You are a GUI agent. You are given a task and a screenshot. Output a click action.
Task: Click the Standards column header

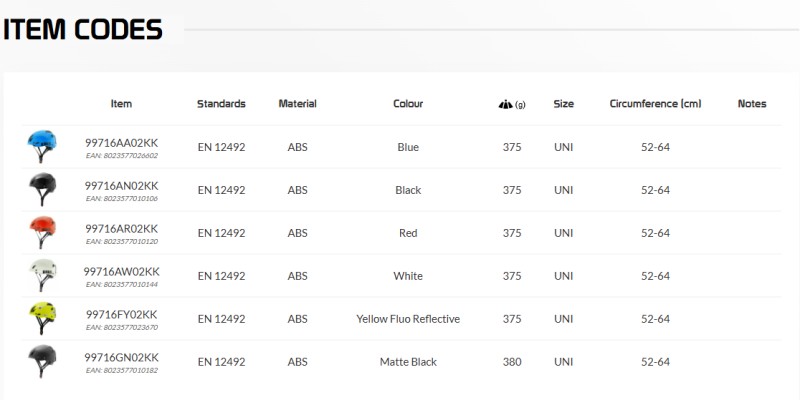pos(221,104)
